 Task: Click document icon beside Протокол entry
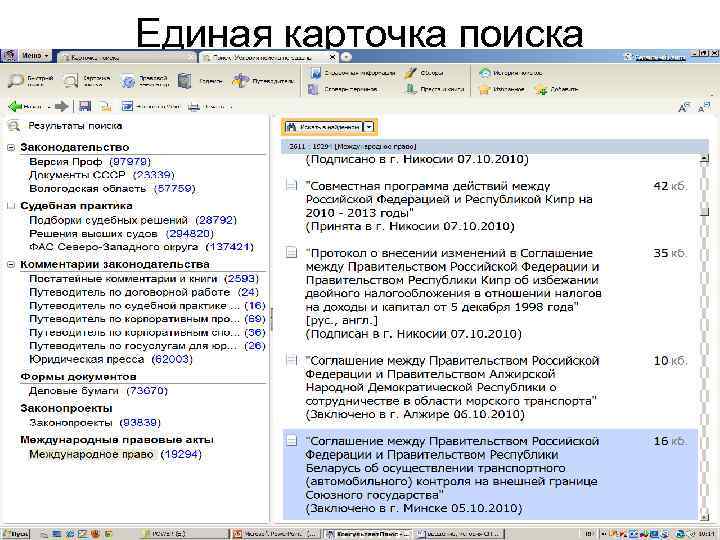click(x=292, y=252)
